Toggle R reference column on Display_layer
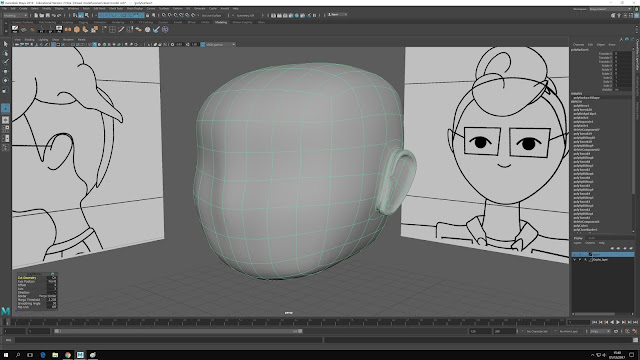640x360 pixels. point(585,260)
